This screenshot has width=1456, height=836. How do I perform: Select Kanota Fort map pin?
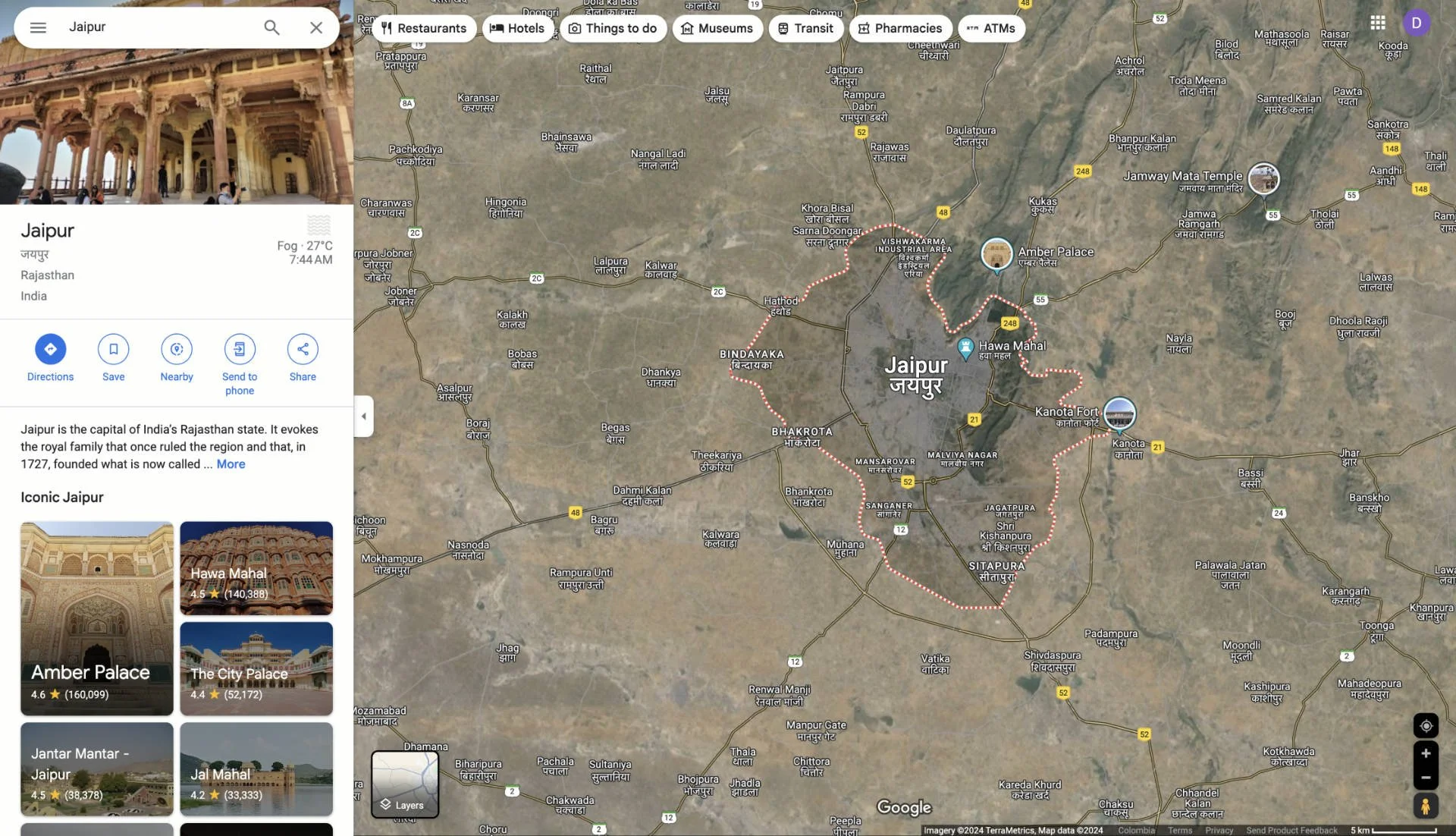(x=1119, y=414)
